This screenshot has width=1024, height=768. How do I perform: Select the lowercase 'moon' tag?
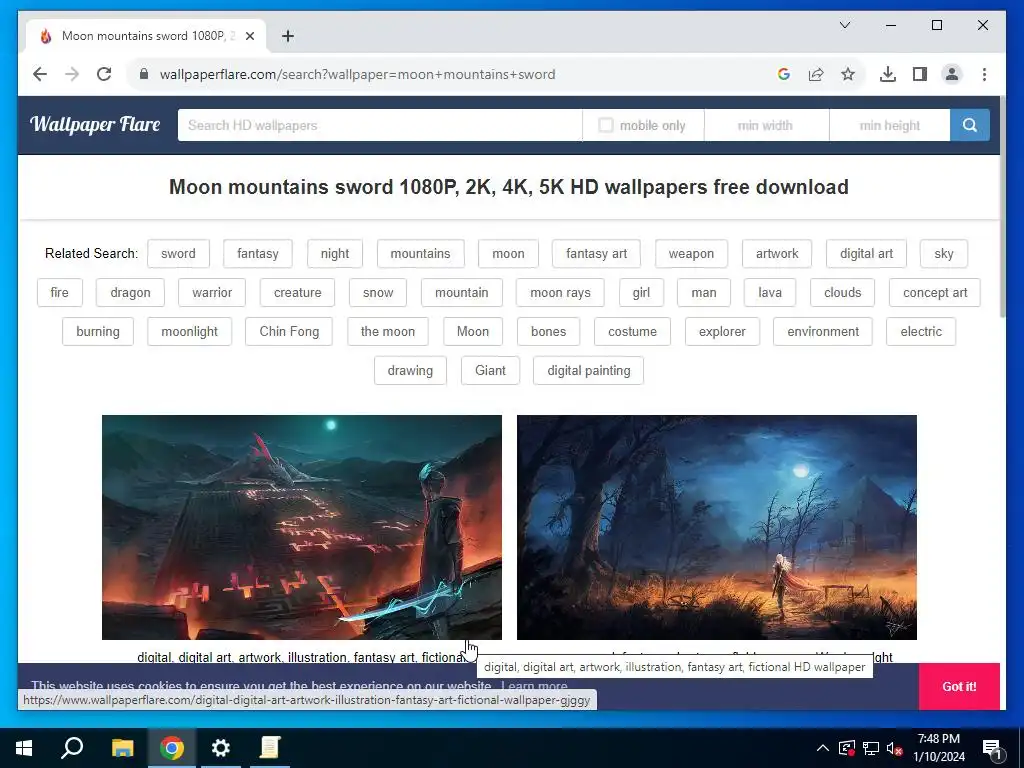508,253
